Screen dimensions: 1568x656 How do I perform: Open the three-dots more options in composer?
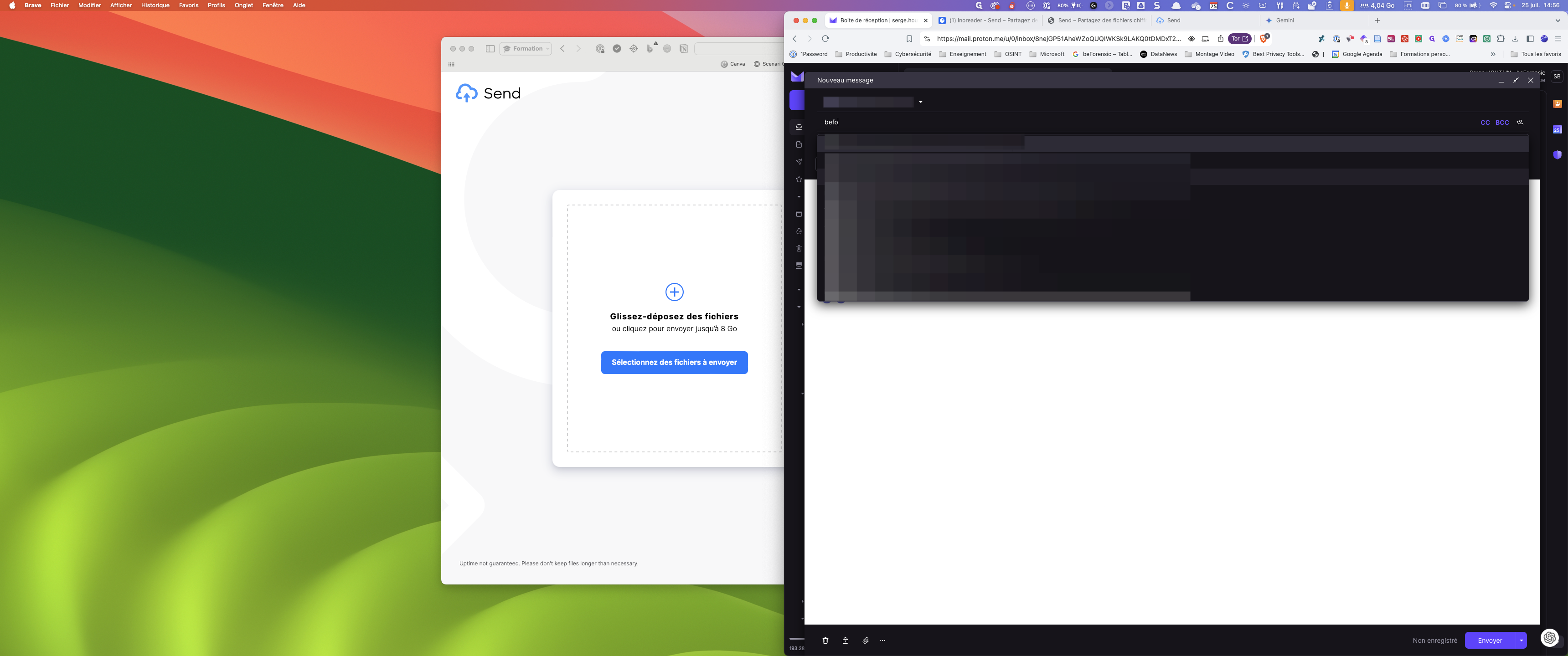882,640
